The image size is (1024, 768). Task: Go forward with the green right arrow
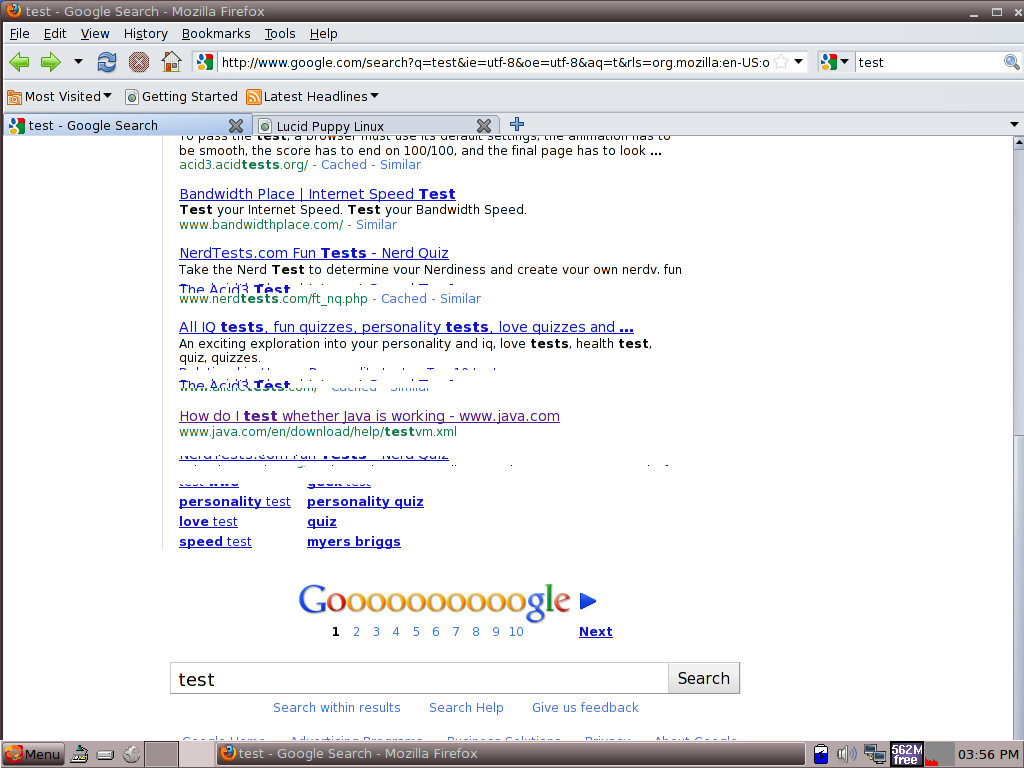50,62
